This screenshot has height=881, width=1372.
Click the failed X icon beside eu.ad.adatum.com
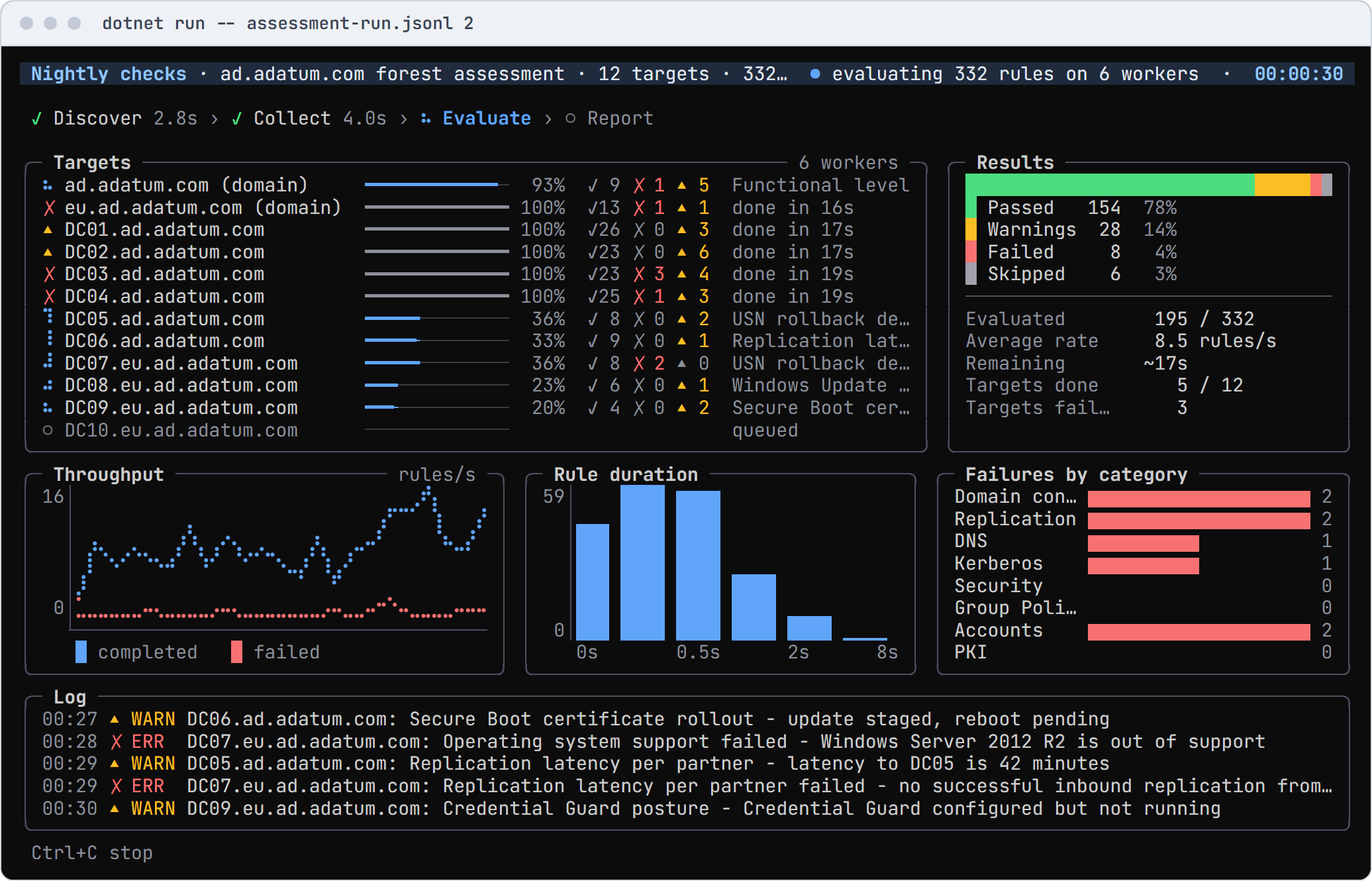(48, 208)
